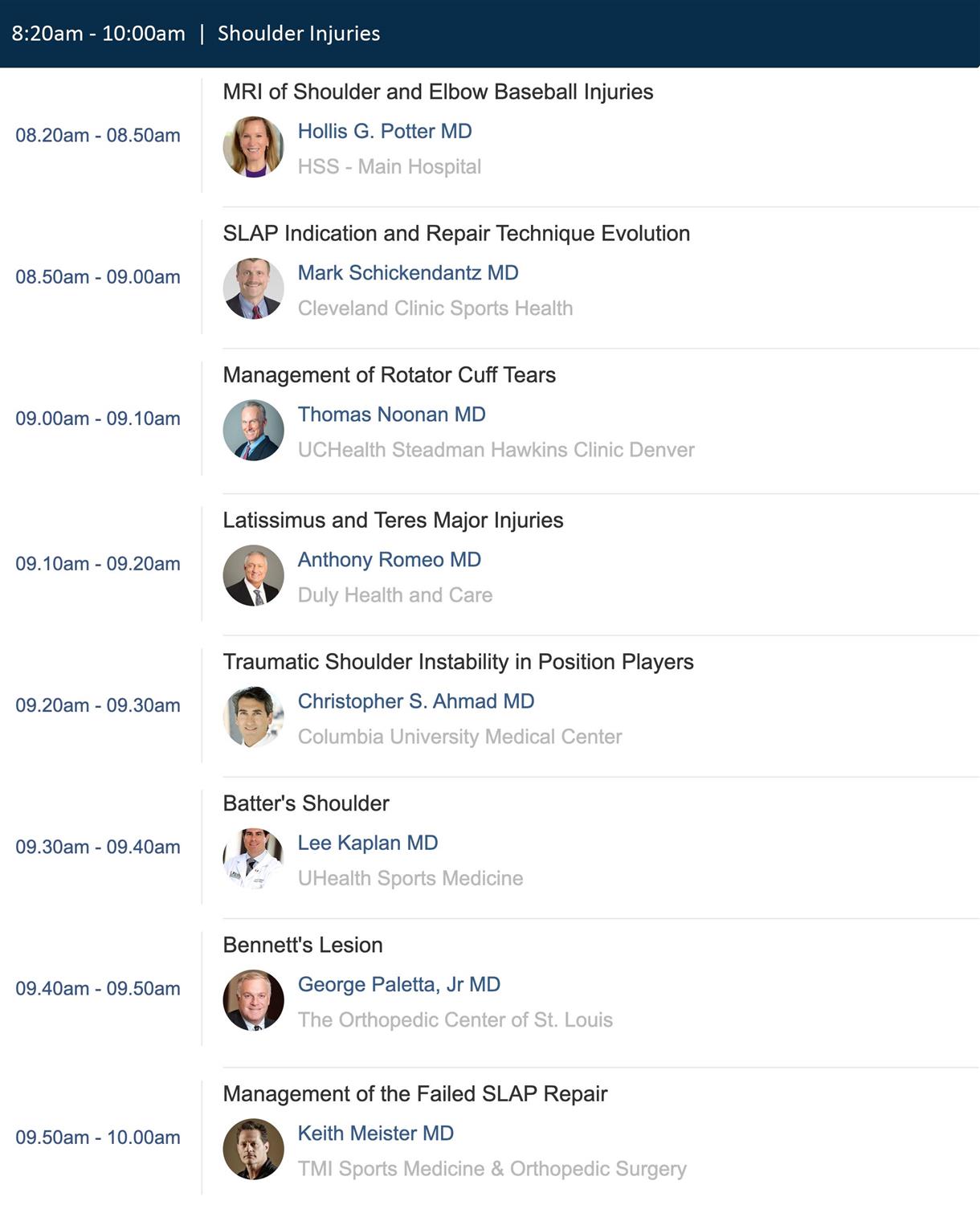Open Hollis G. Potter MD's speaker photo
Viewport: 980px width, 1205px height.
253,147
